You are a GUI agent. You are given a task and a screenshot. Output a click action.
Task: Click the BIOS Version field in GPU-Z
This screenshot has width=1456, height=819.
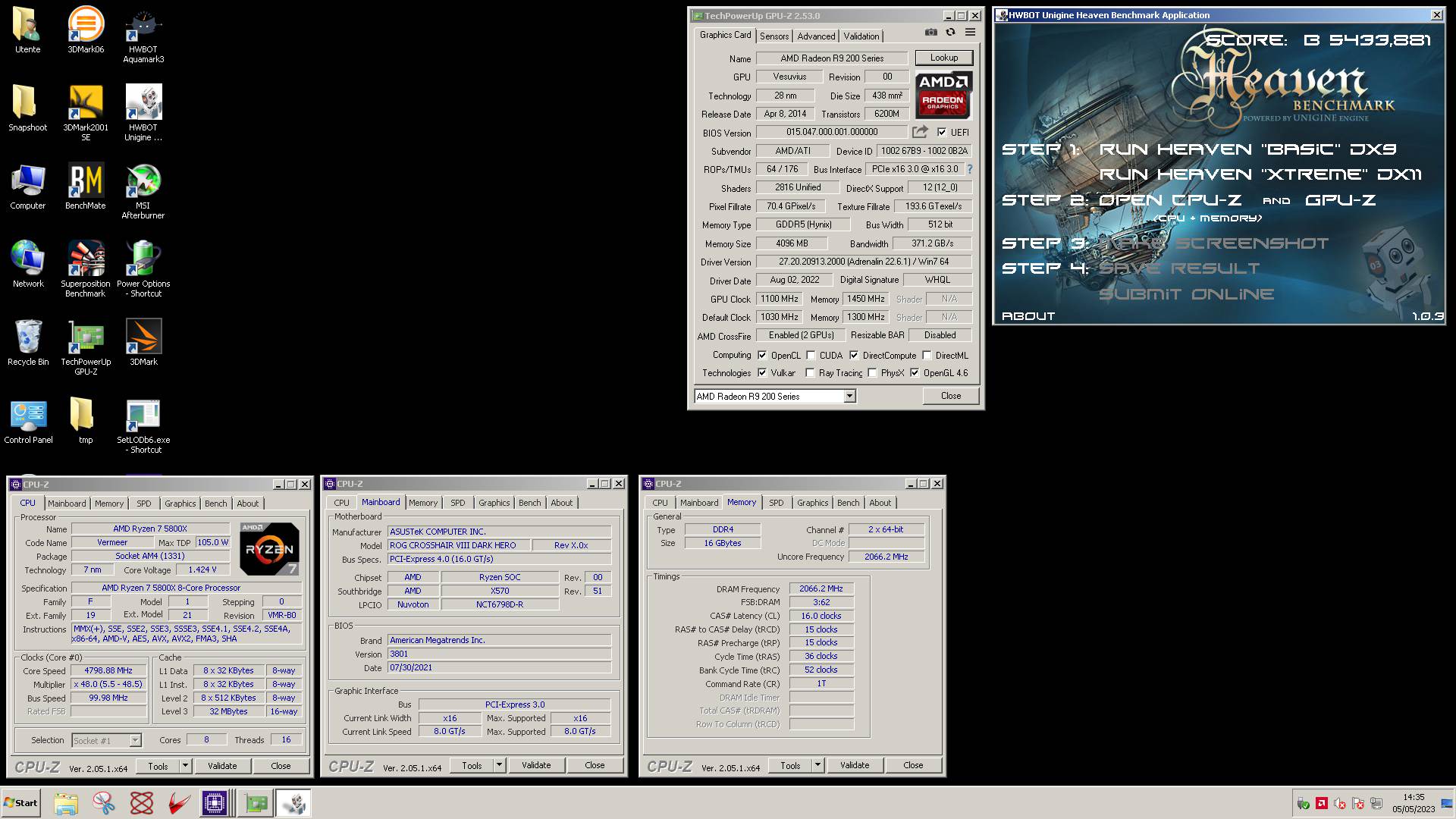(x=832, y=132)
